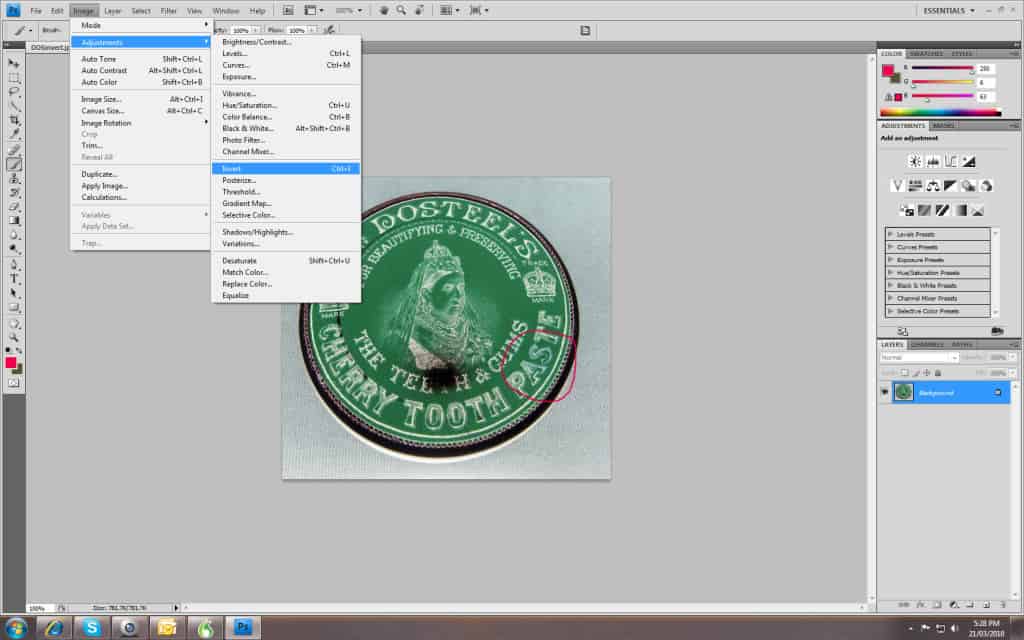Screen dimensions: 1024x640
Task: Select the Eyedropper tool
Action: 14,135
